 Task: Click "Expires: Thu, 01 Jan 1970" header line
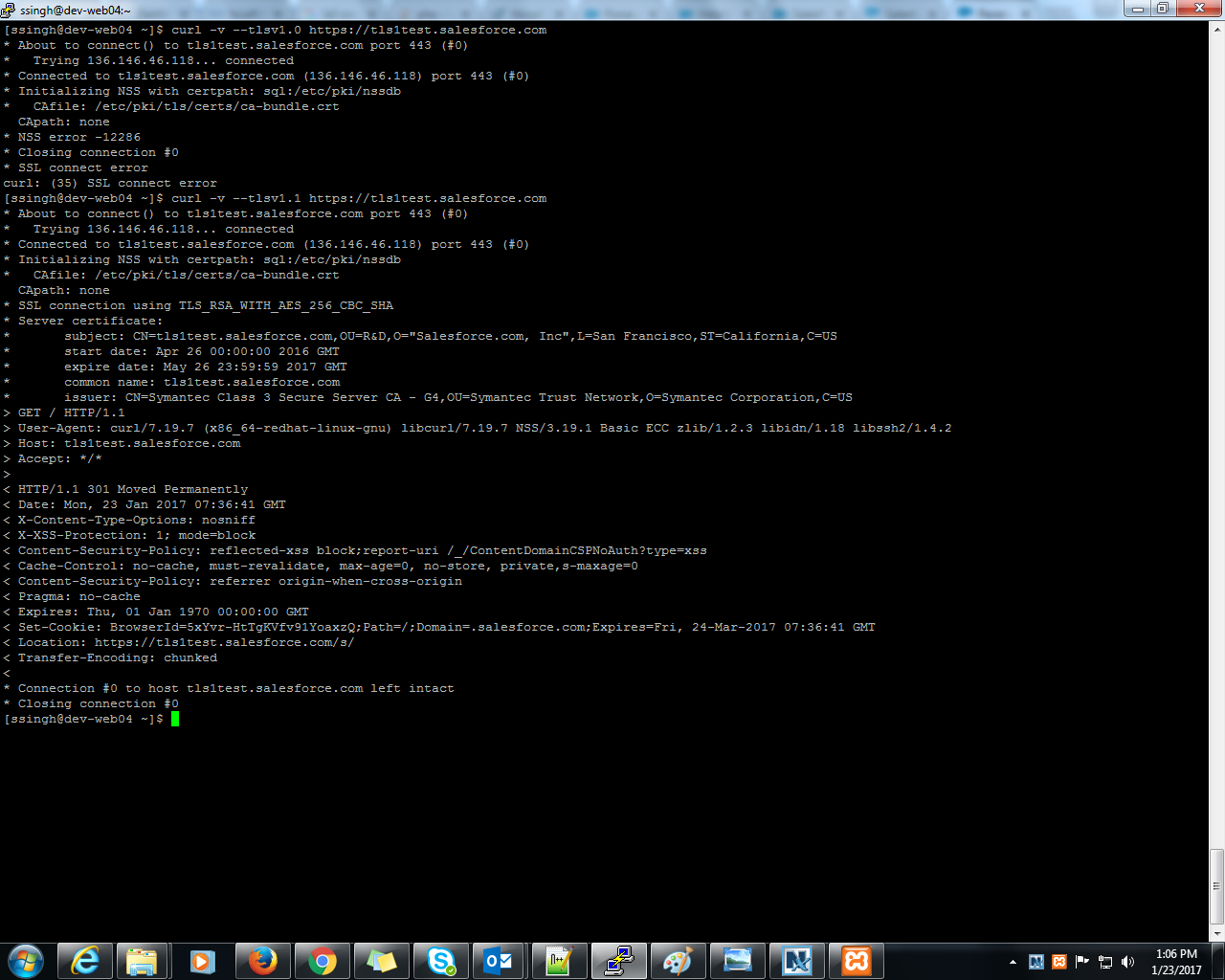point(156,612)
